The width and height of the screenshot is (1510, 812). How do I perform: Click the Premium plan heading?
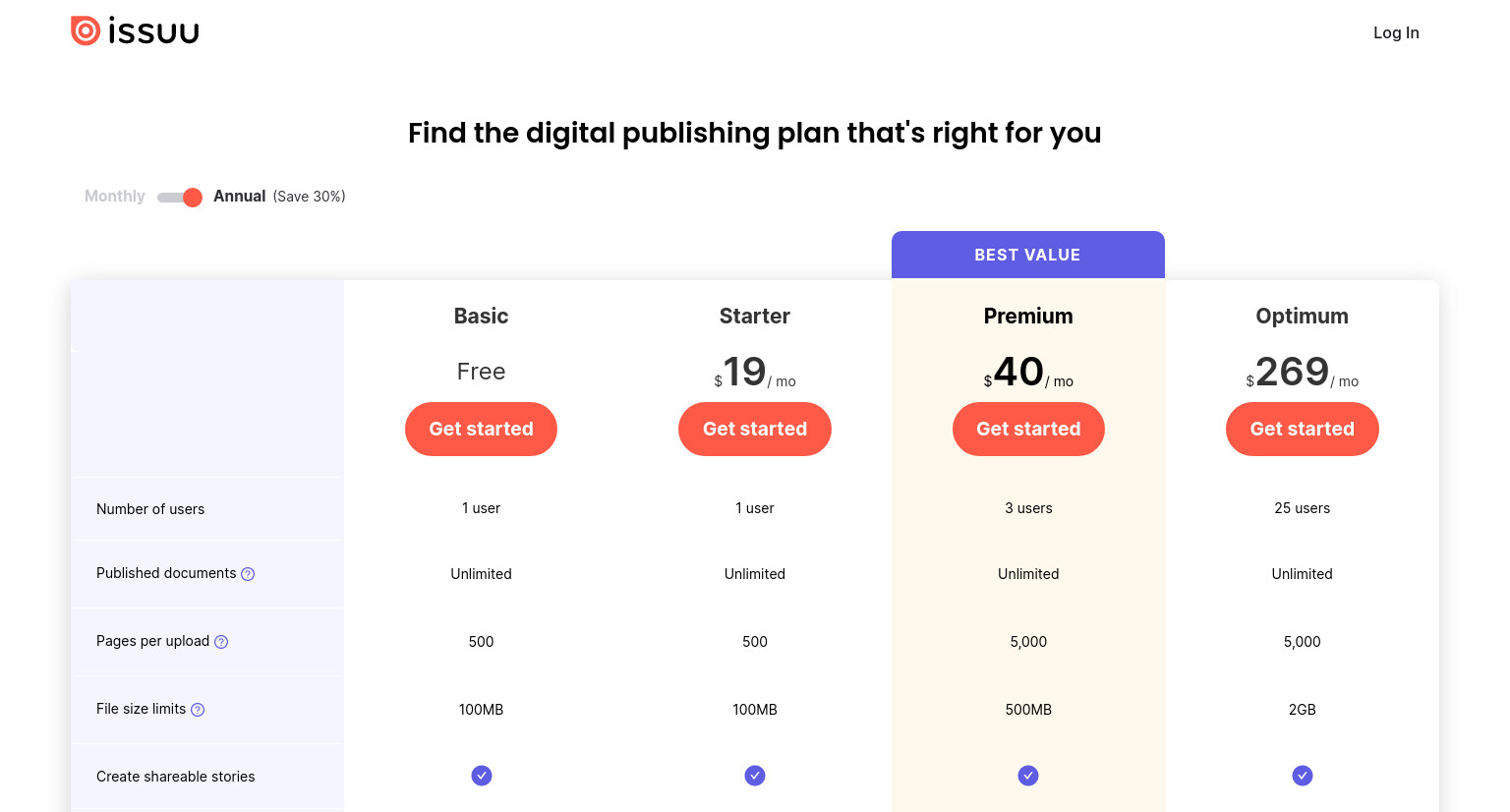[1028, 316]
